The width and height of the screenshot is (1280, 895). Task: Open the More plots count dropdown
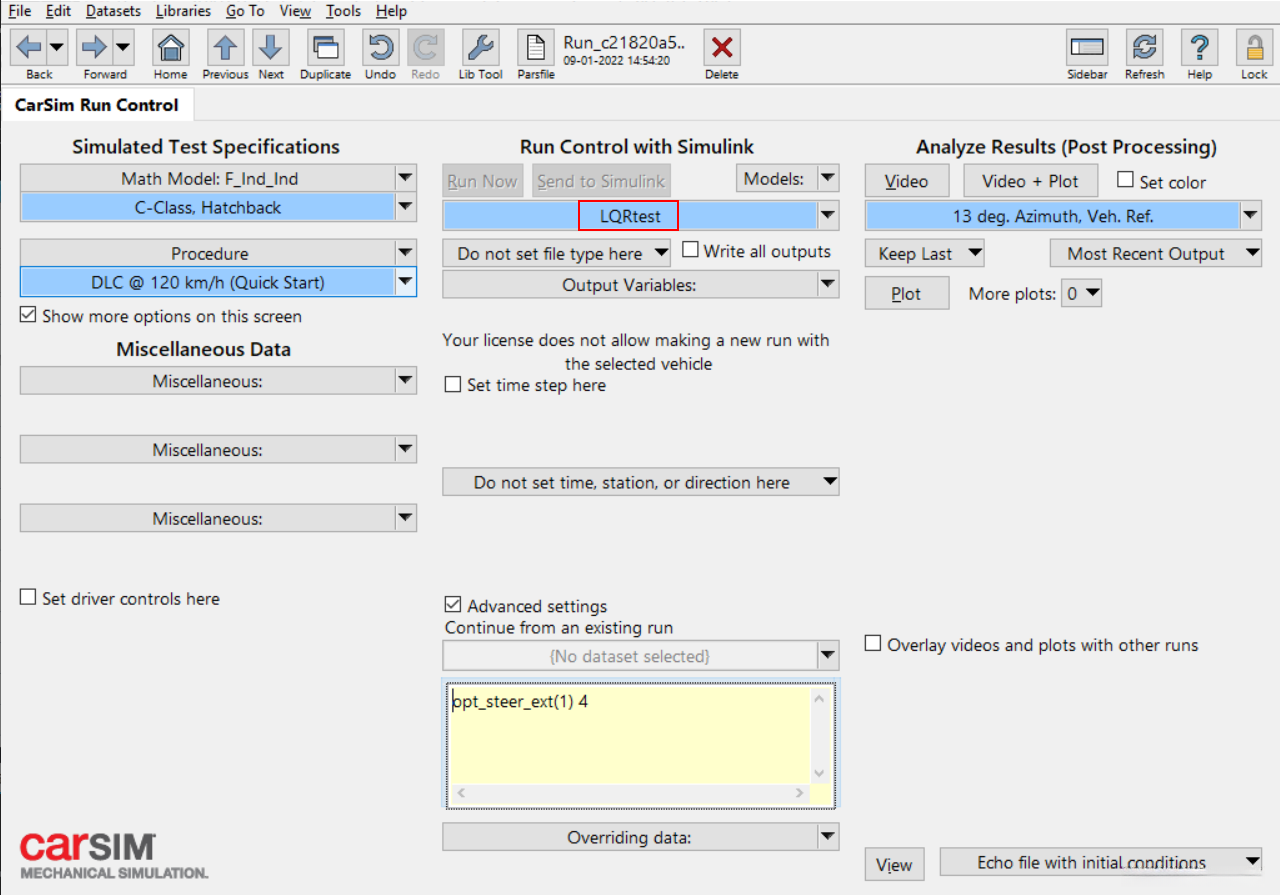pyautogui.click(x=1081, y=294)
